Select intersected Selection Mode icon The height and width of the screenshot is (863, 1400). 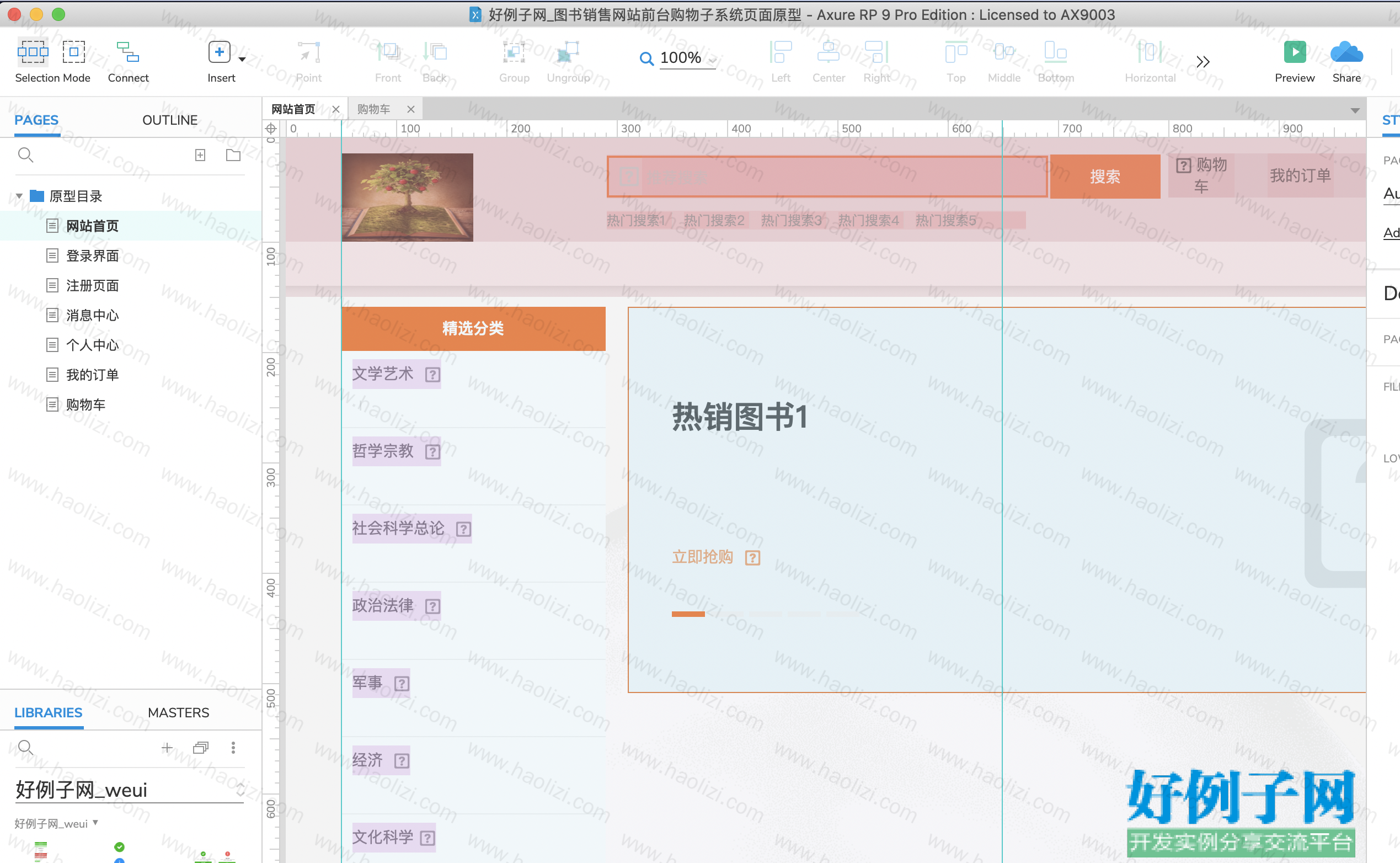point(33,52)
